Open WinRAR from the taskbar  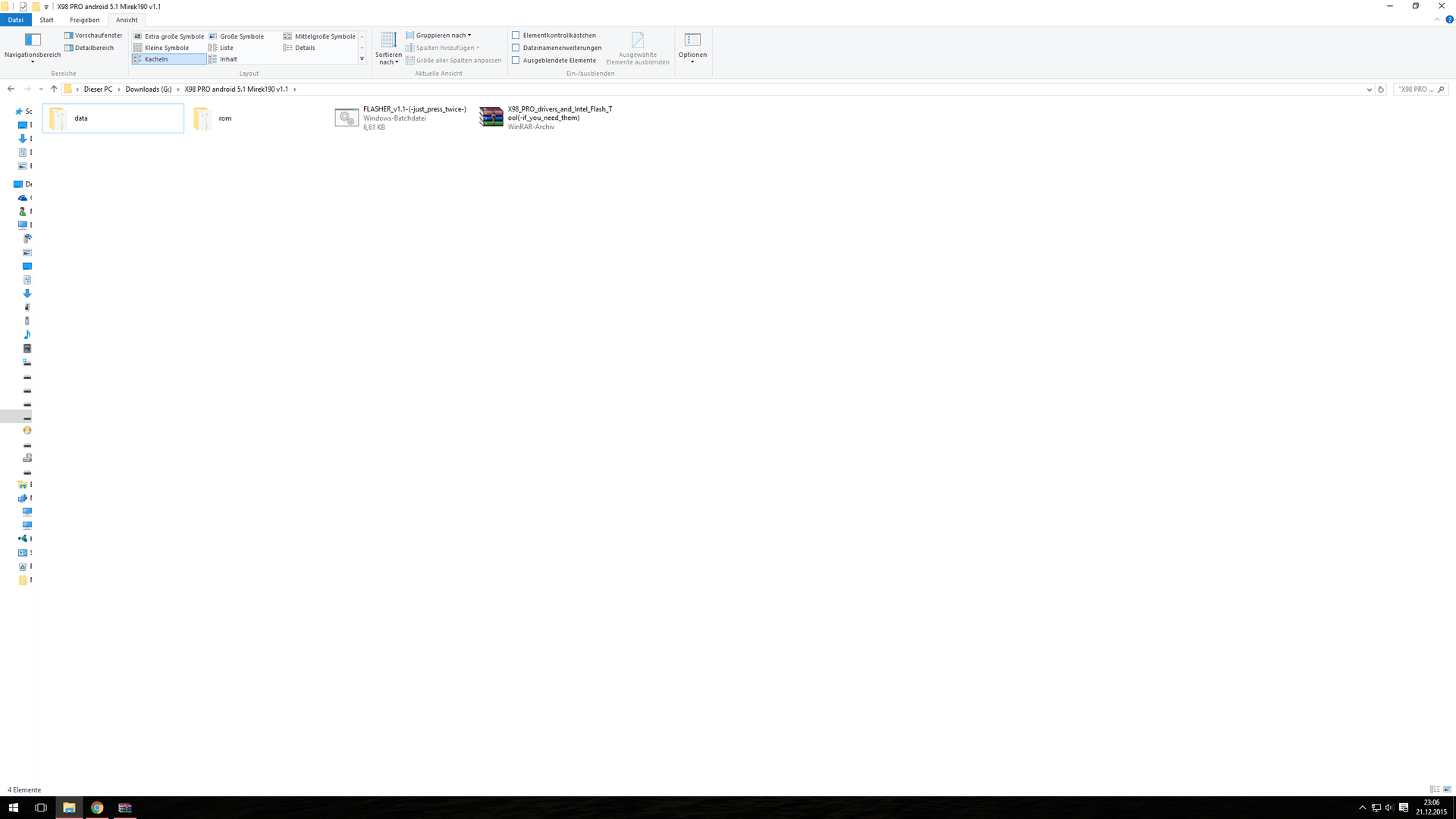[125, 808]
